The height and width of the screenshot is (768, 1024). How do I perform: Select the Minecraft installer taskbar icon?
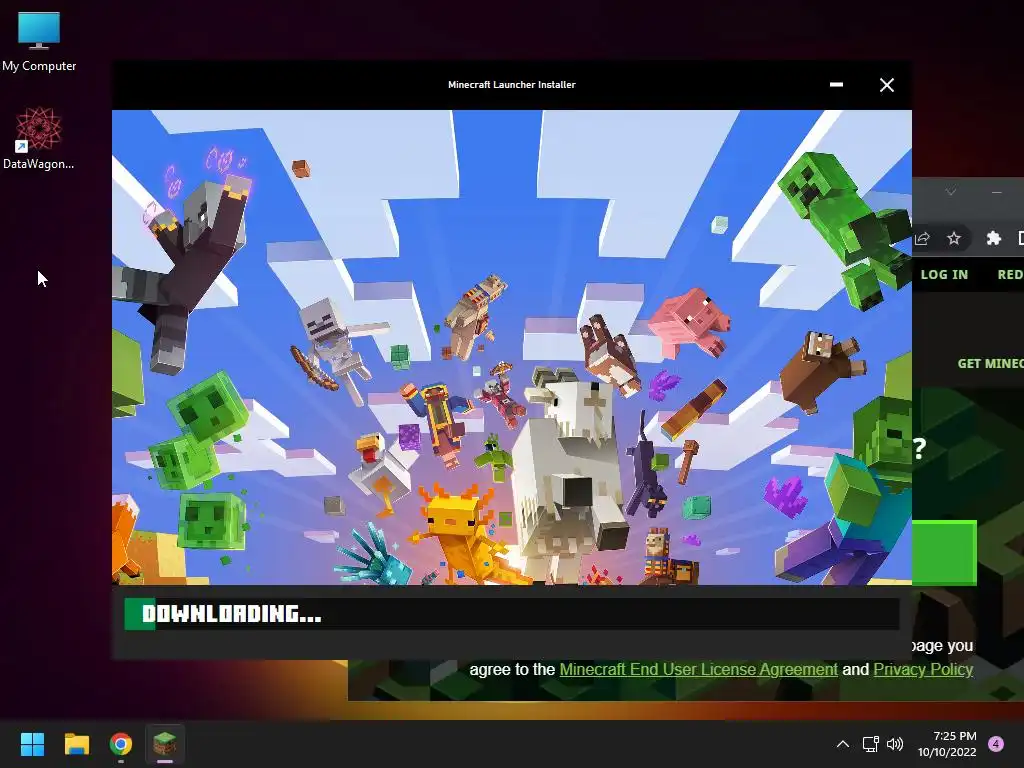[x=165, y=744]
